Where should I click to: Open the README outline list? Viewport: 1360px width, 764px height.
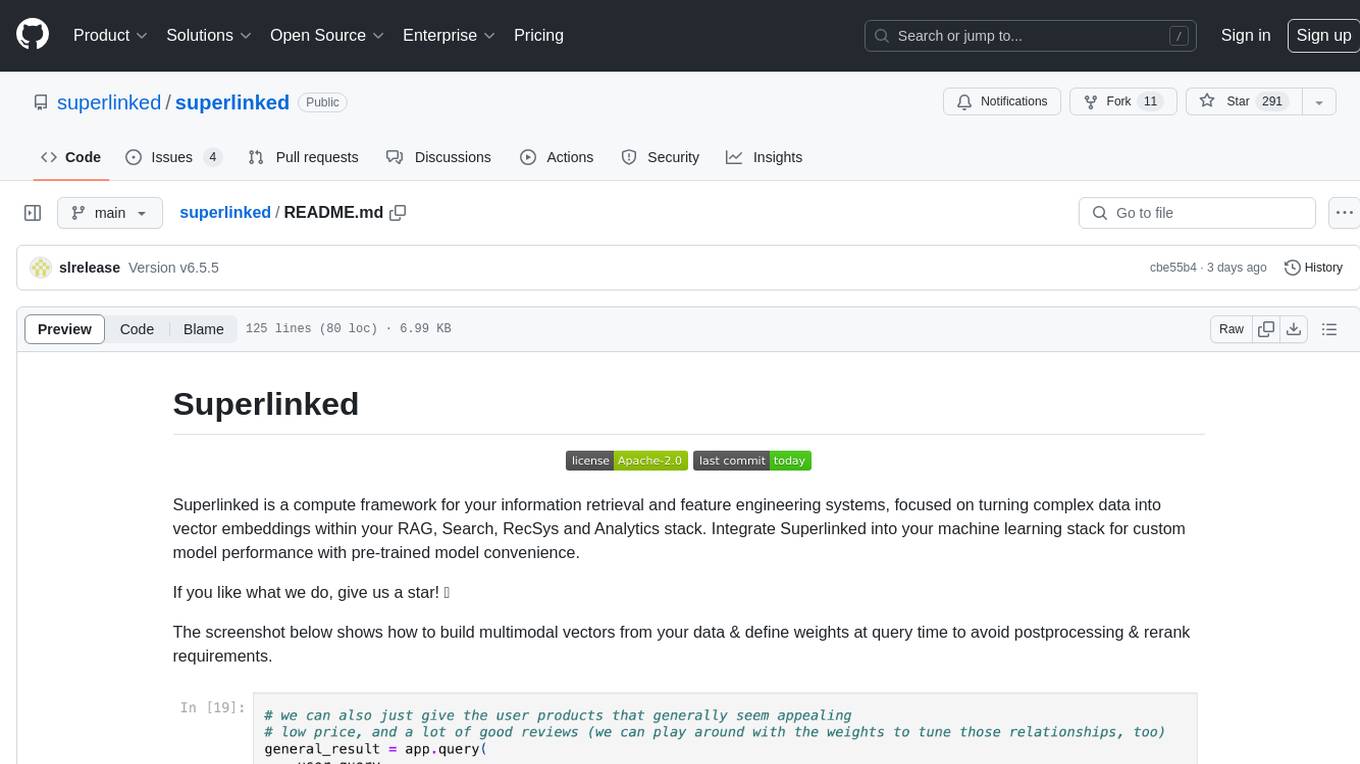(1329, 329)
